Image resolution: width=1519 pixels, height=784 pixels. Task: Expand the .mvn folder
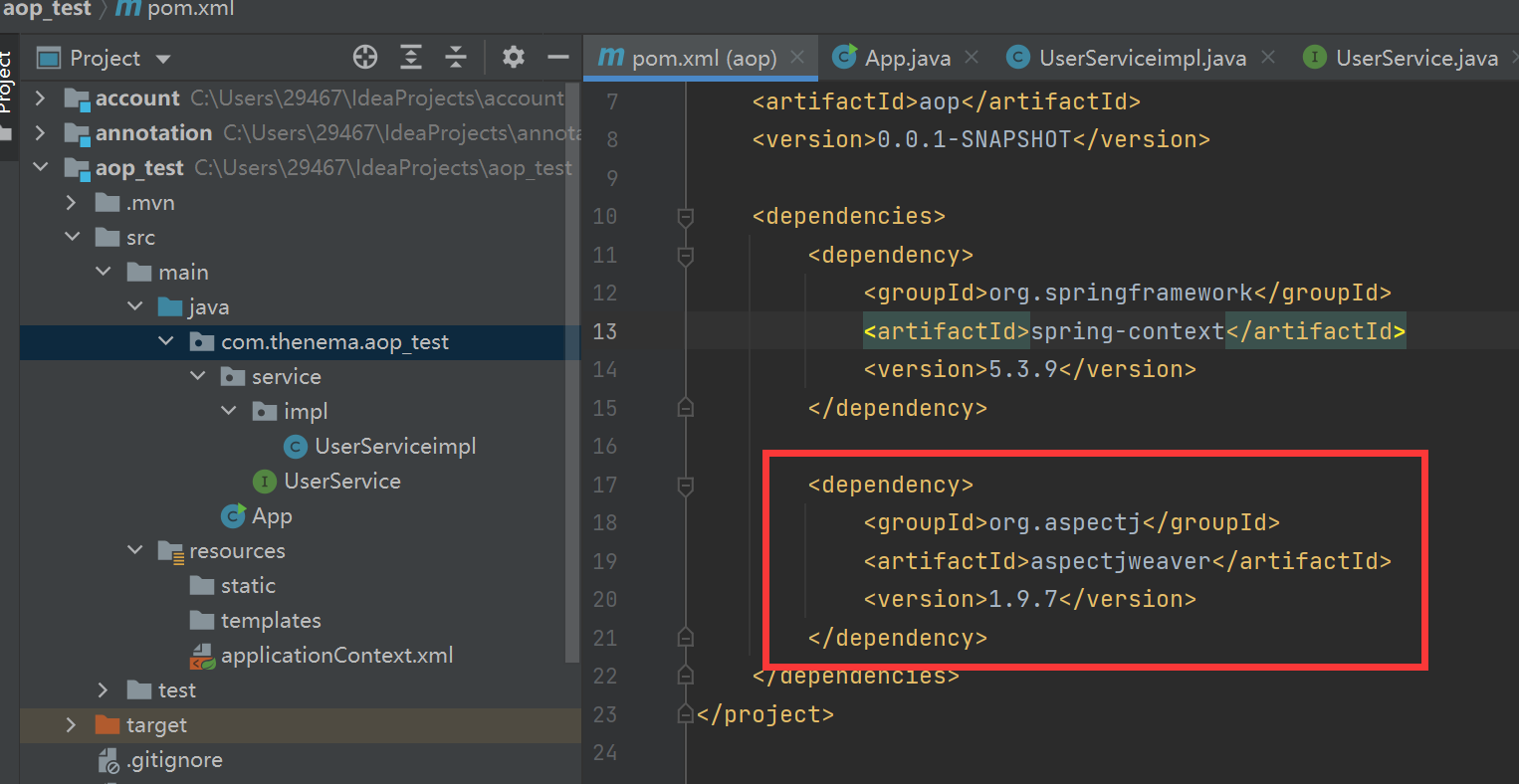click(x=71, y=203)
